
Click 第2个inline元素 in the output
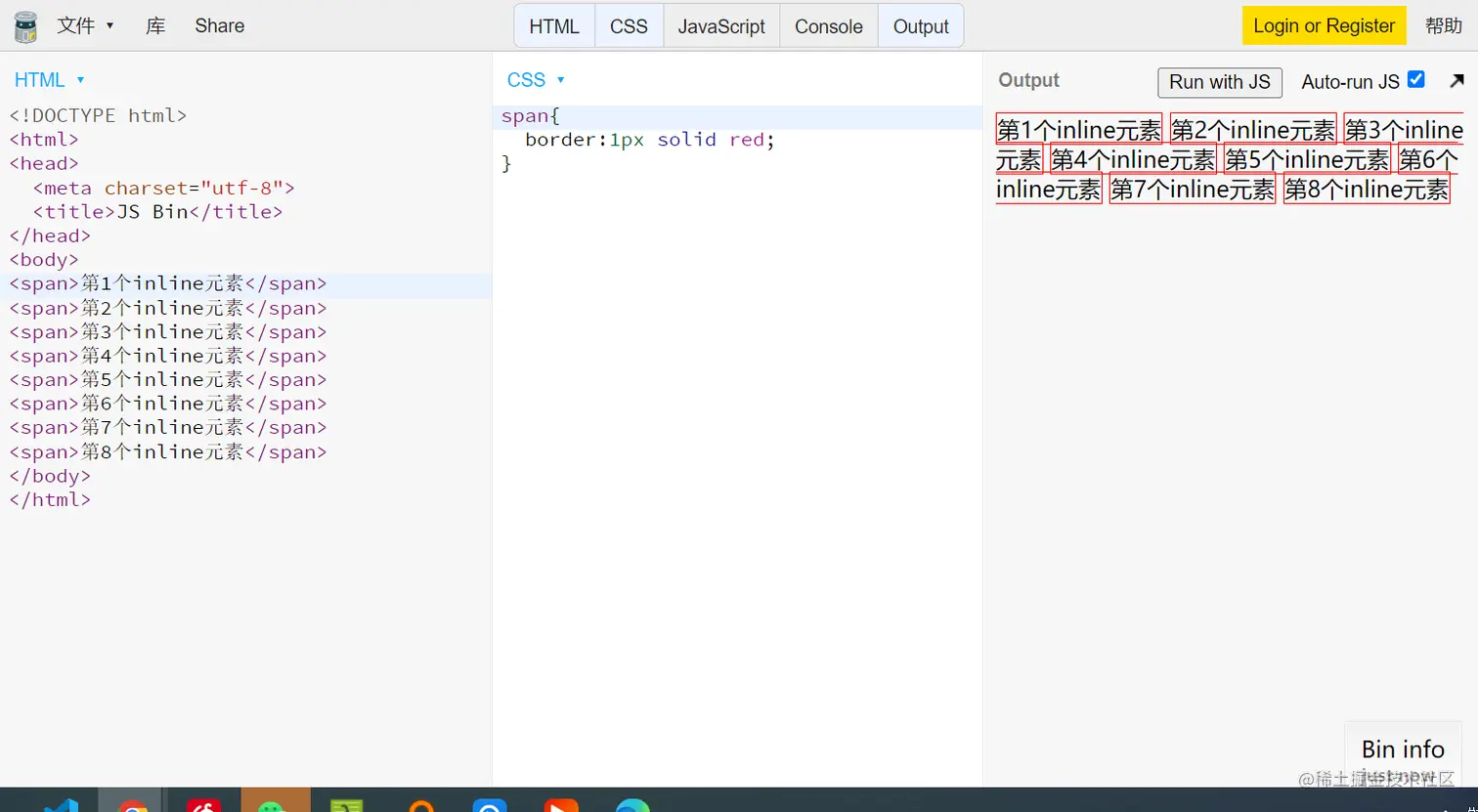[1253, 129]
